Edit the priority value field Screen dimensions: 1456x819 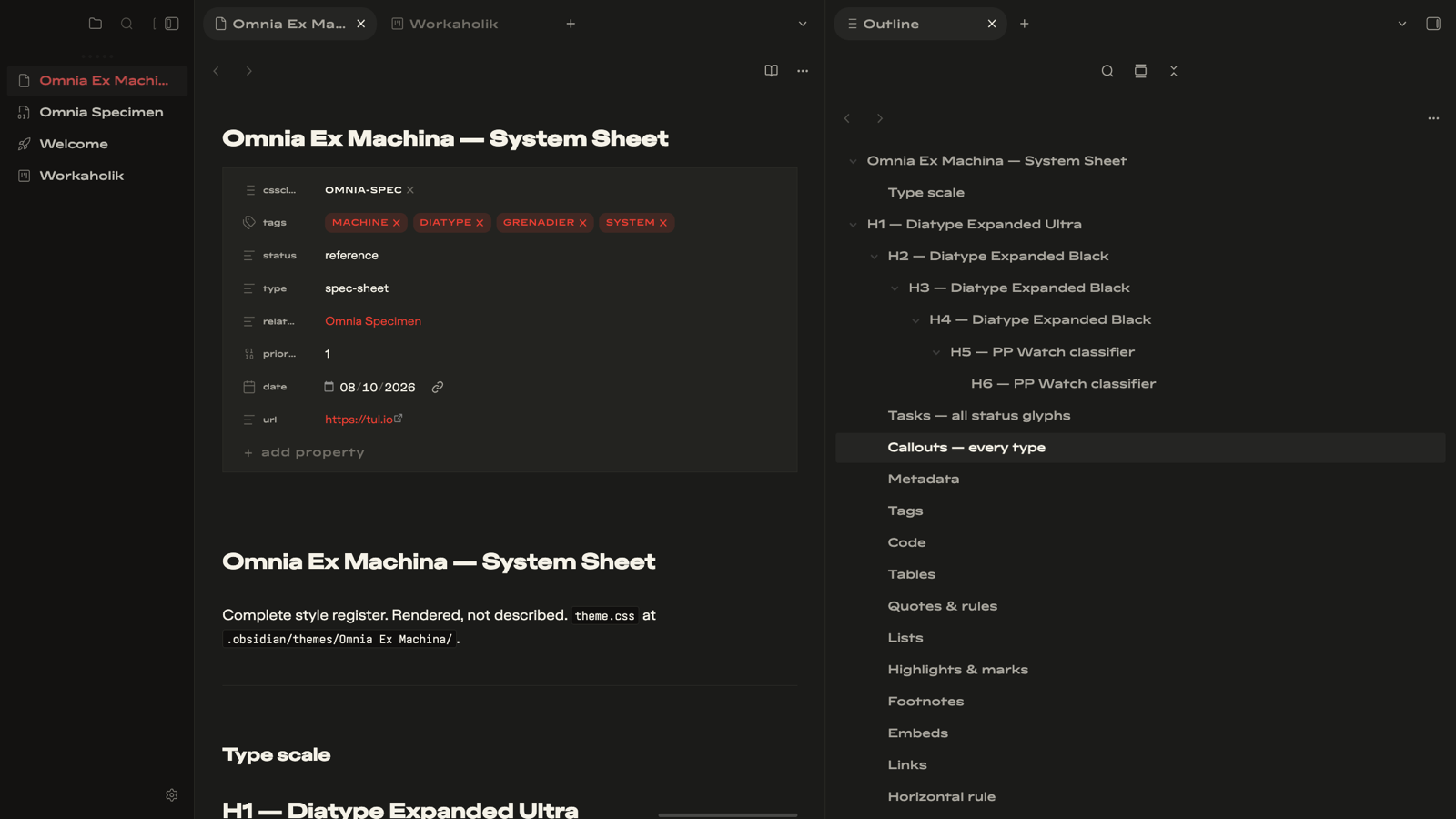555,354
